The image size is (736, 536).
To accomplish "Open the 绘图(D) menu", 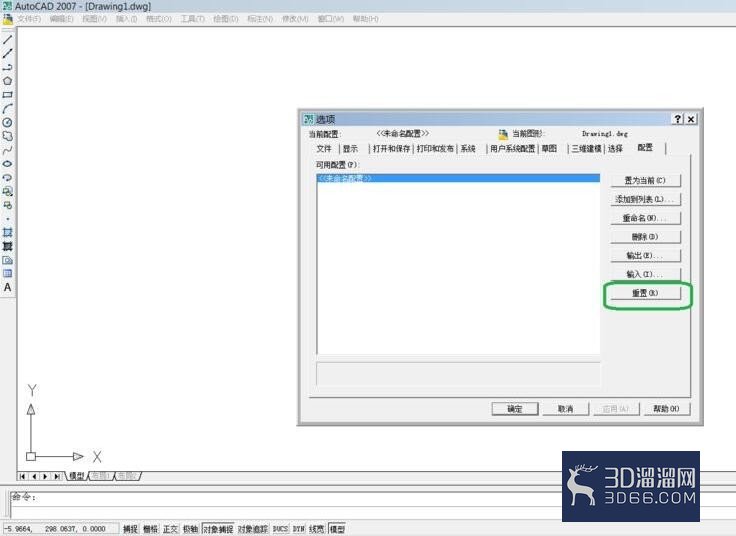I will [x=226, y=19].
